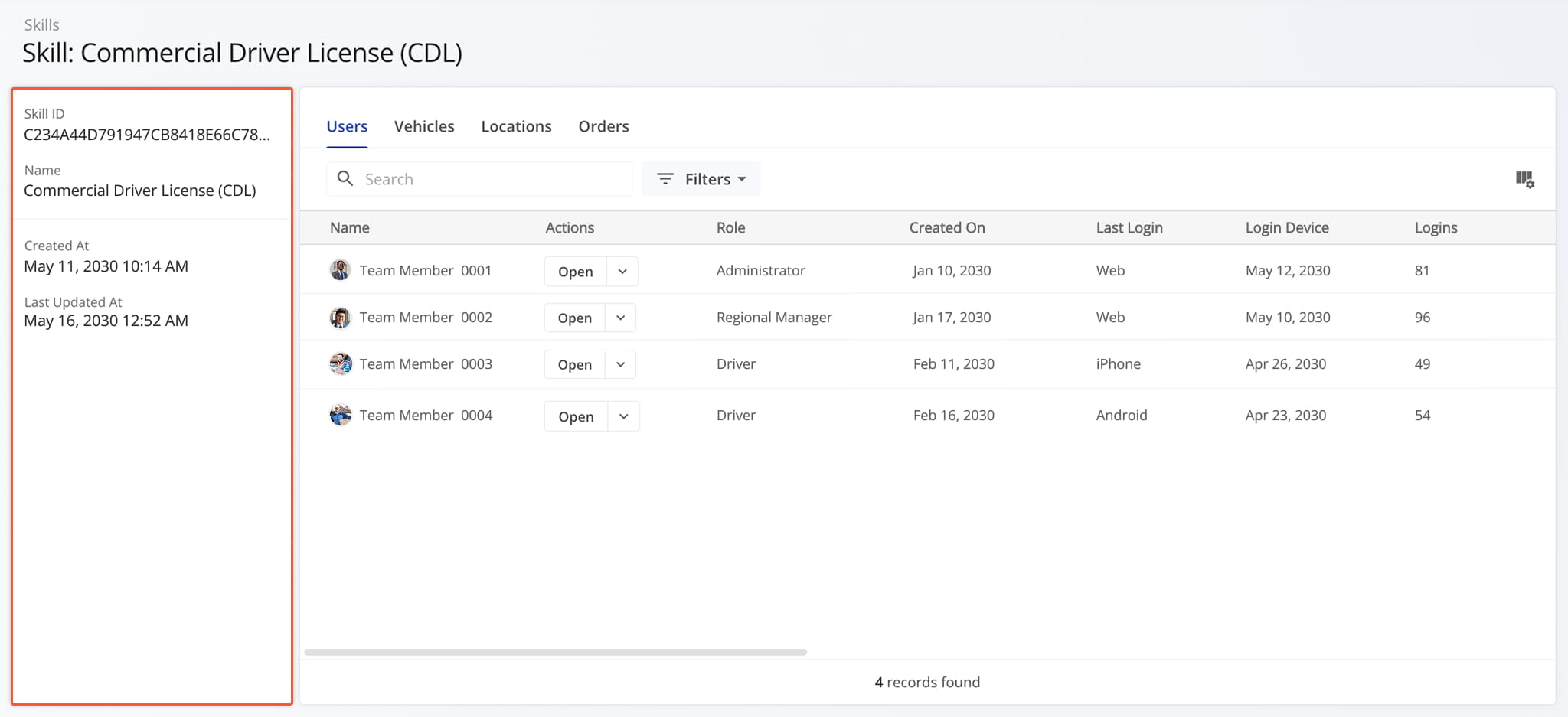The width and height of the screenshot is (1568, 717).
Task: Click the Commercial Driver License name value
Action: 140,191
